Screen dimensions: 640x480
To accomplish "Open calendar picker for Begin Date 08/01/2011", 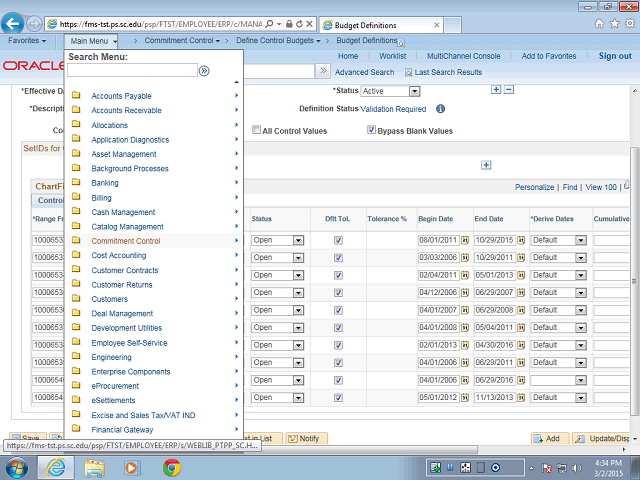I will point(465,240).
